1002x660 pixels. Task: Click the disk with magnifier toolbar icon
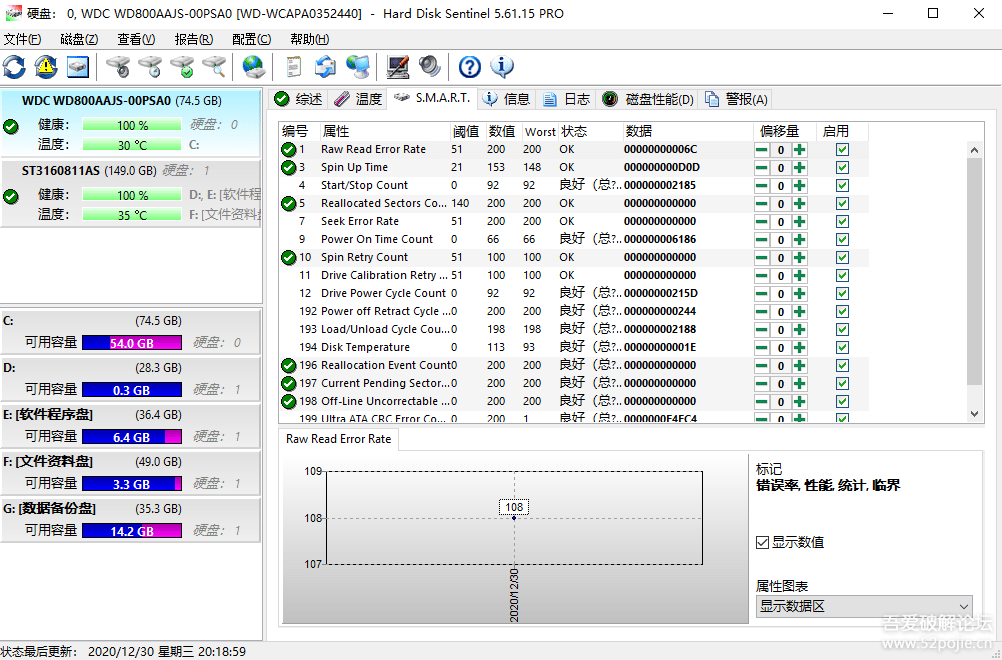coord(214,66)
